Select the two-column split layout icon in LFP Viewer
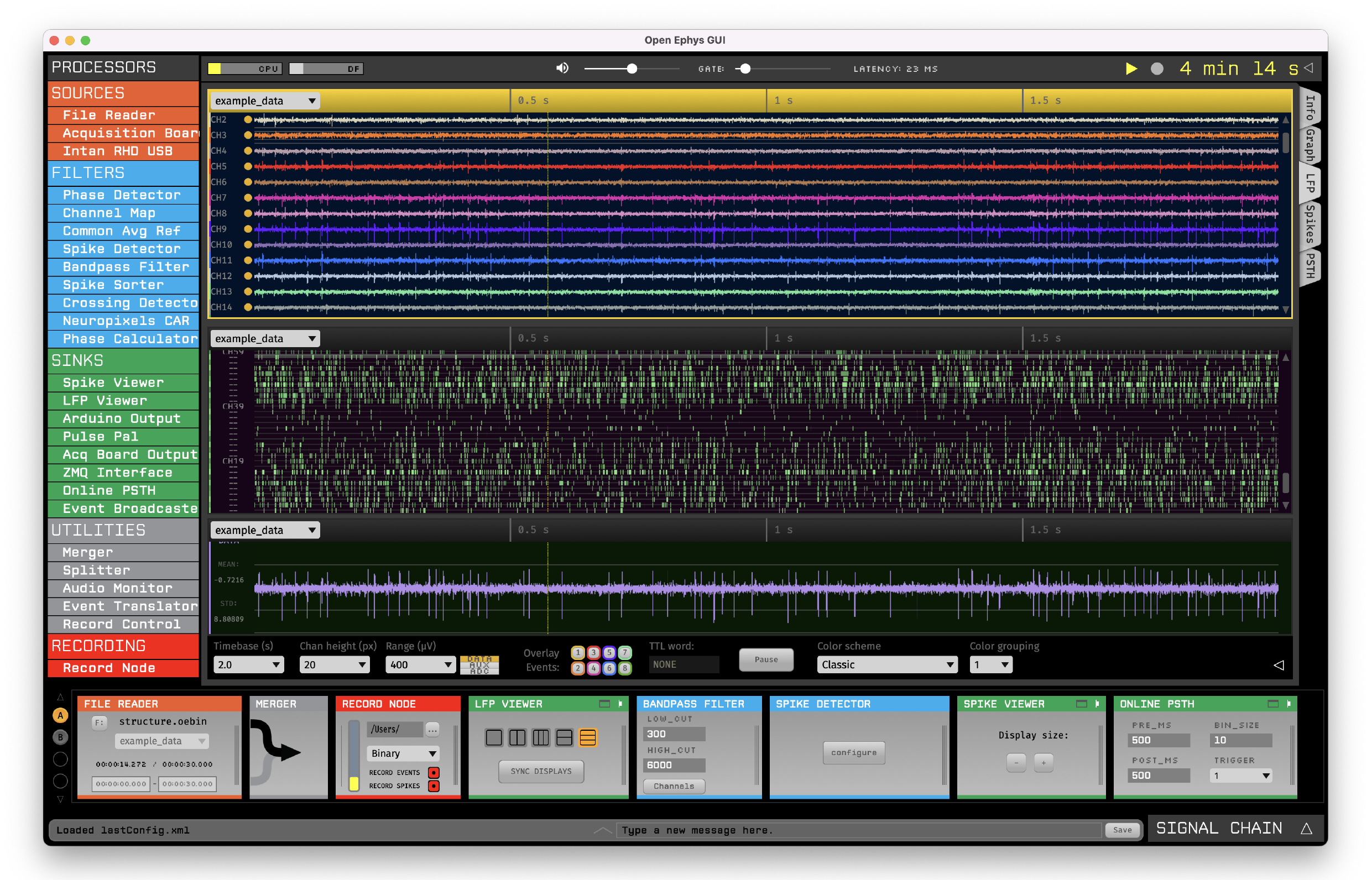The image size is (1372, 880). click(518, 738)
